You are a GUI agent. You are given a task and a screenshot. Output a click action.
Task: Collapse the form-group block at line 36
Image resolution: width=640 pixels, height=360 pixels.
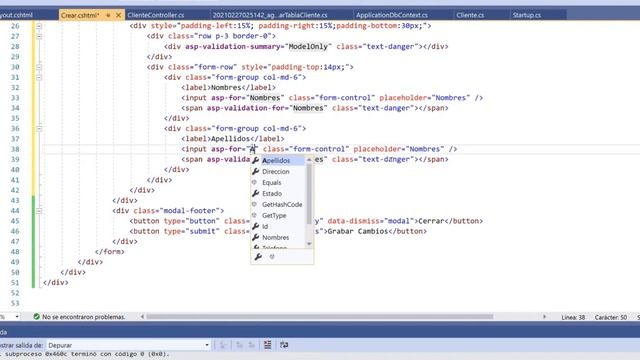39,129
